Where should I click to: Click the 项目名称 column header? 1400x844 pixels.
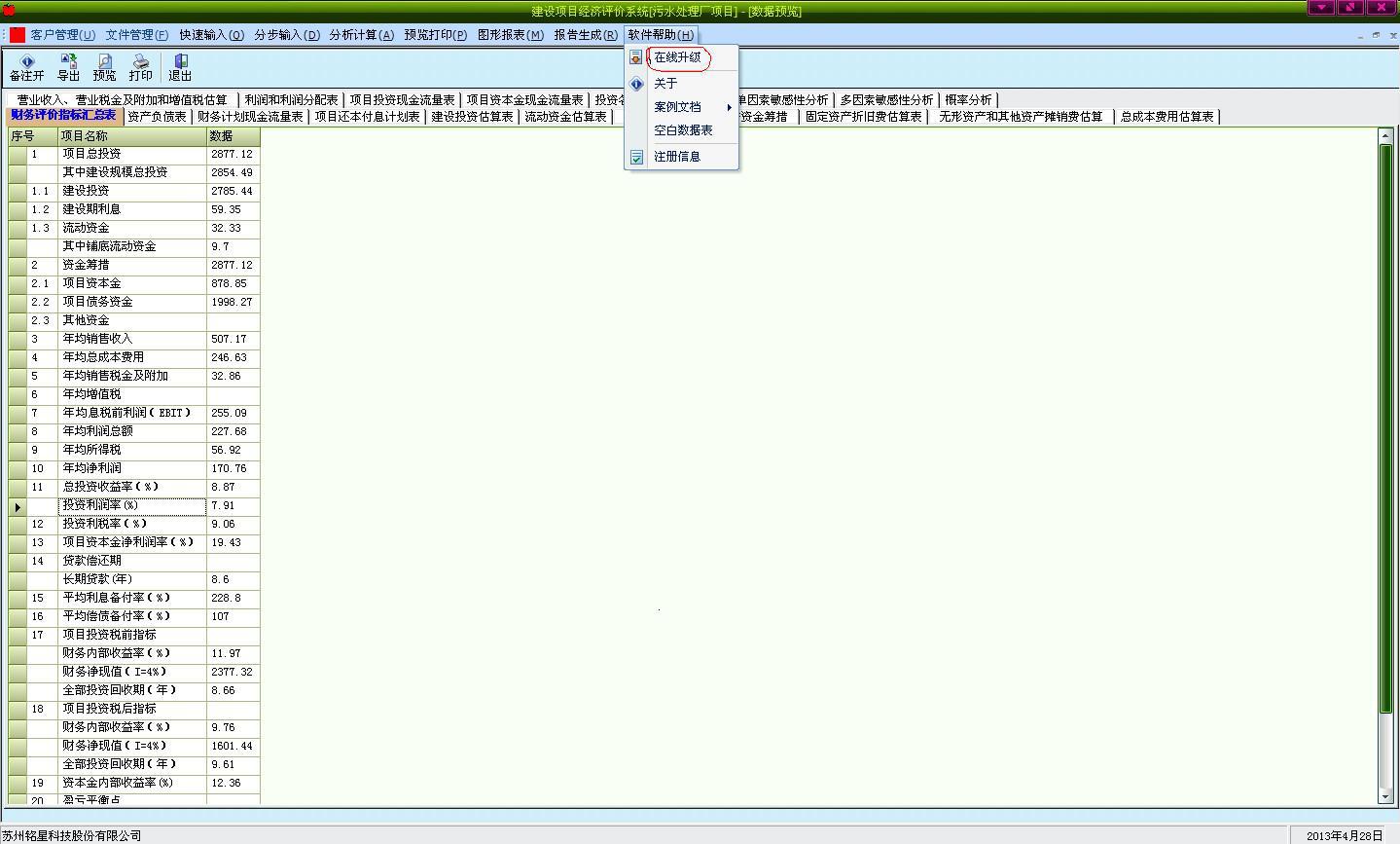click(132, 136)
